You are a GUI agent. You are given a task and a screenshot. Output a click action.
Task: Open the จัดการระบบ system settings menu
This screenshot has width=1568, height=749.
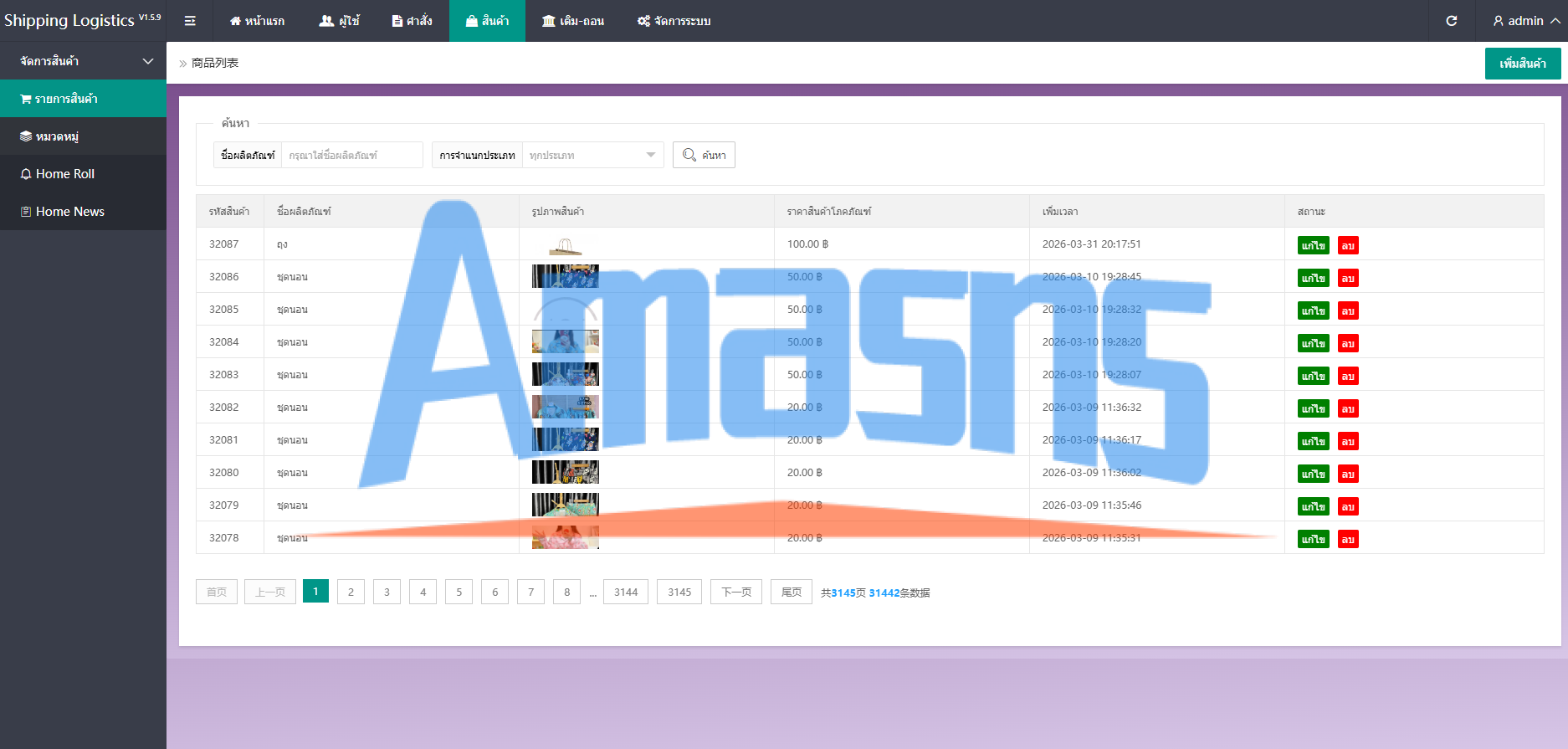tap(674, 21)
